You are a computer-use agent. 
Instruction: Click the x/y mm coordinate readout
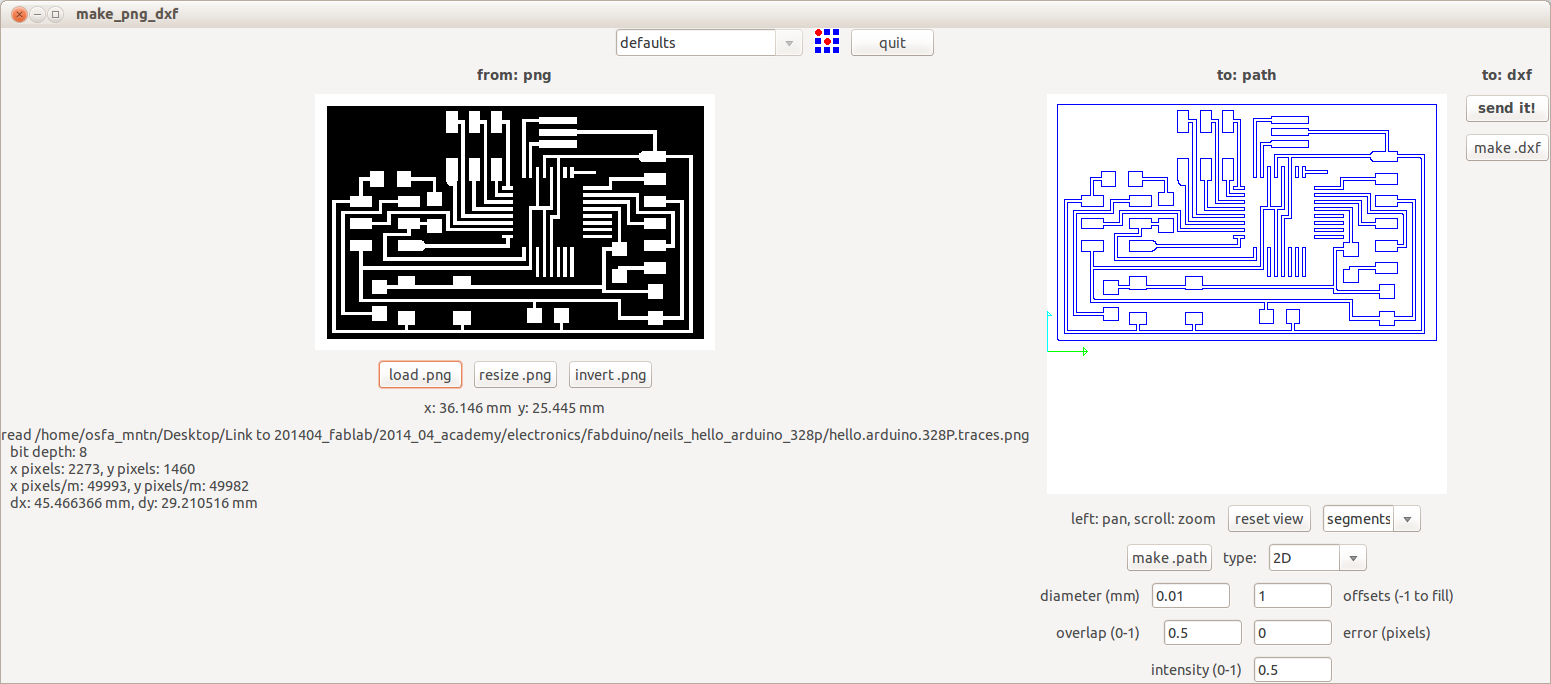pyautogui.click(x=514, y=408)
